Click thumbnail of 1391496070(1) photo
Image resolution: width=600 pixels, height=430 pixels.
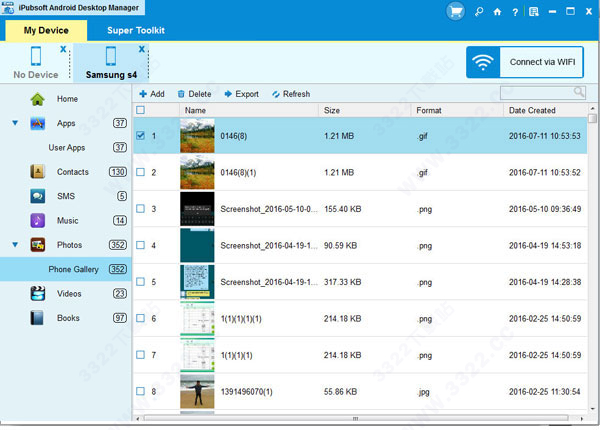[196, 391]
